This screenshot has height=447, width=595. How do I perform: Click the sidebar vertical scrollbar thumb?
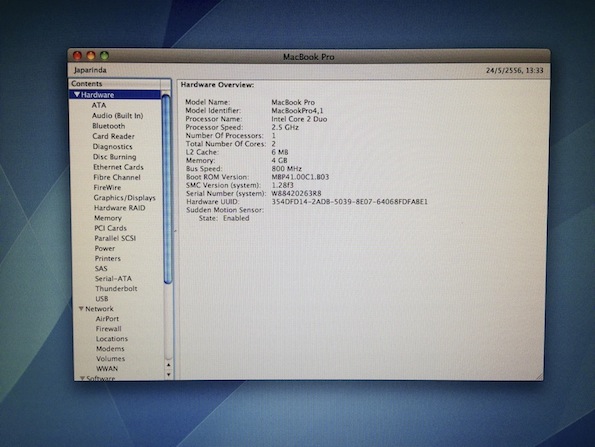(x=167, y=189)
